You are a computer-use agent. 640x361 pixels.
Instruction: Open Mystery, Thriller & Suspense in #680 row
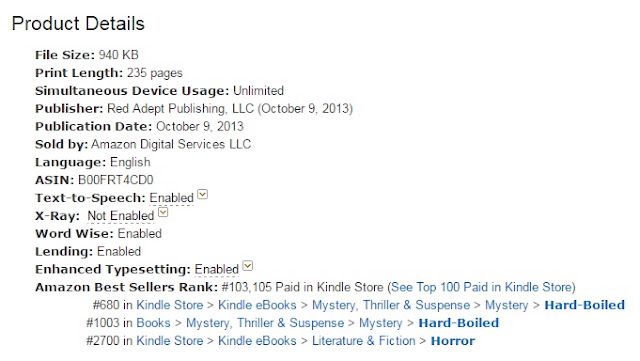point(391,305)
